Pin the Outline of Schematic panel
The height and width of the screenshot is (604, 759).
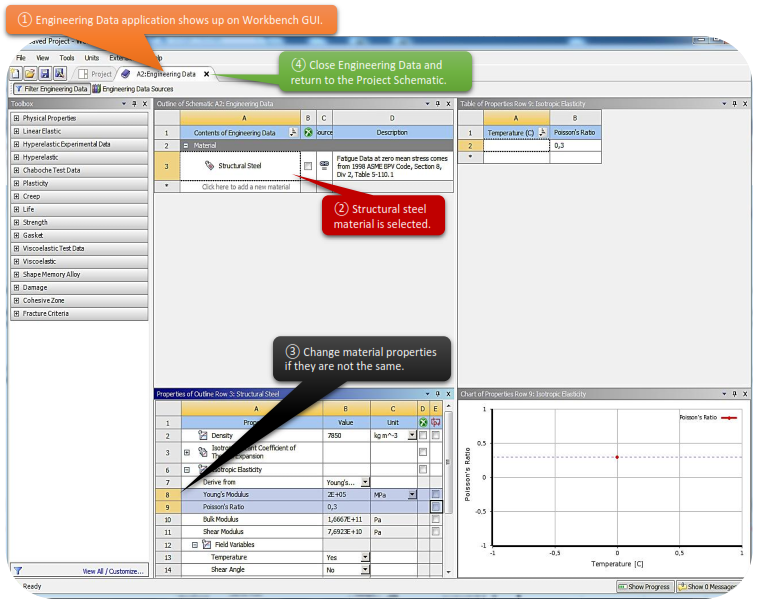438,104
